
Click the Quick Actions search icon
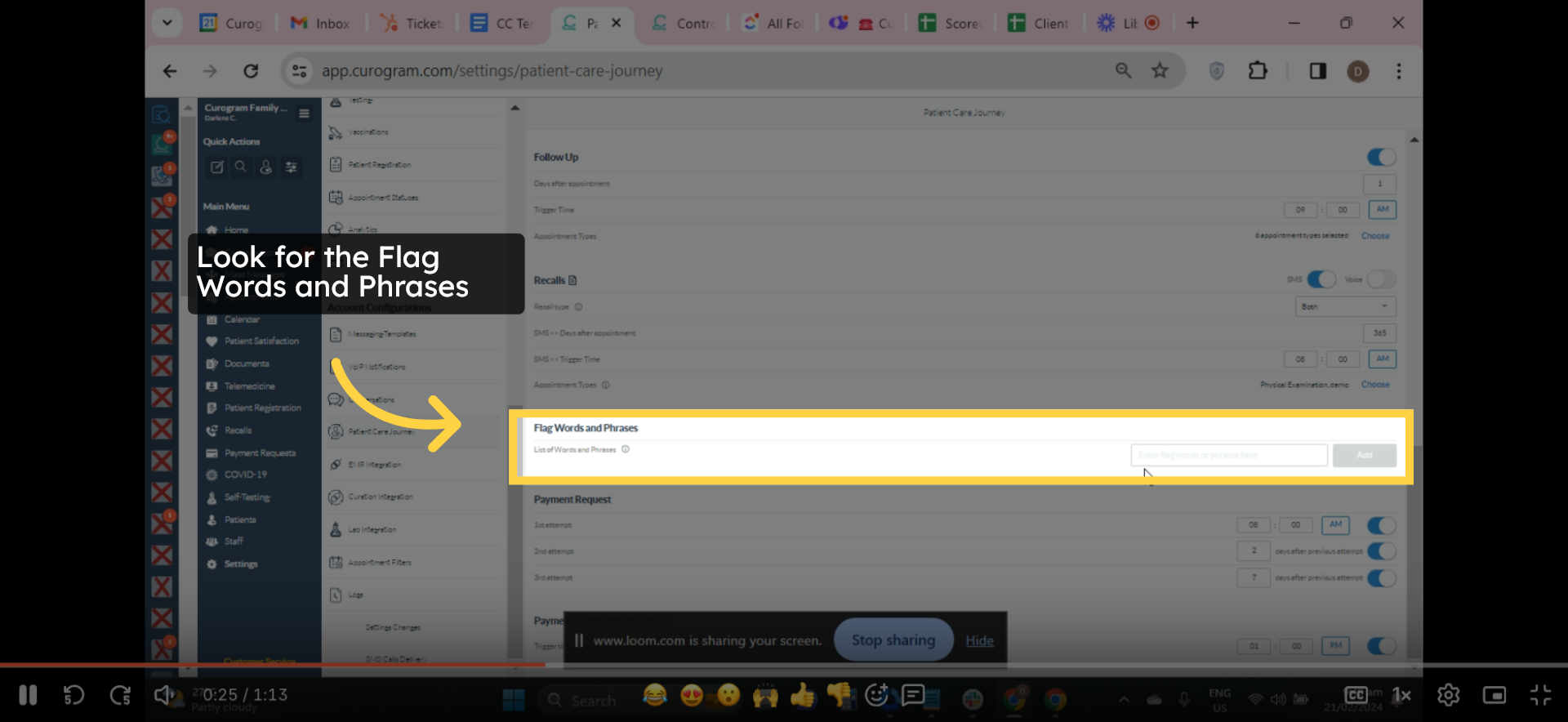pyautogui.click(x=241, y=167)
